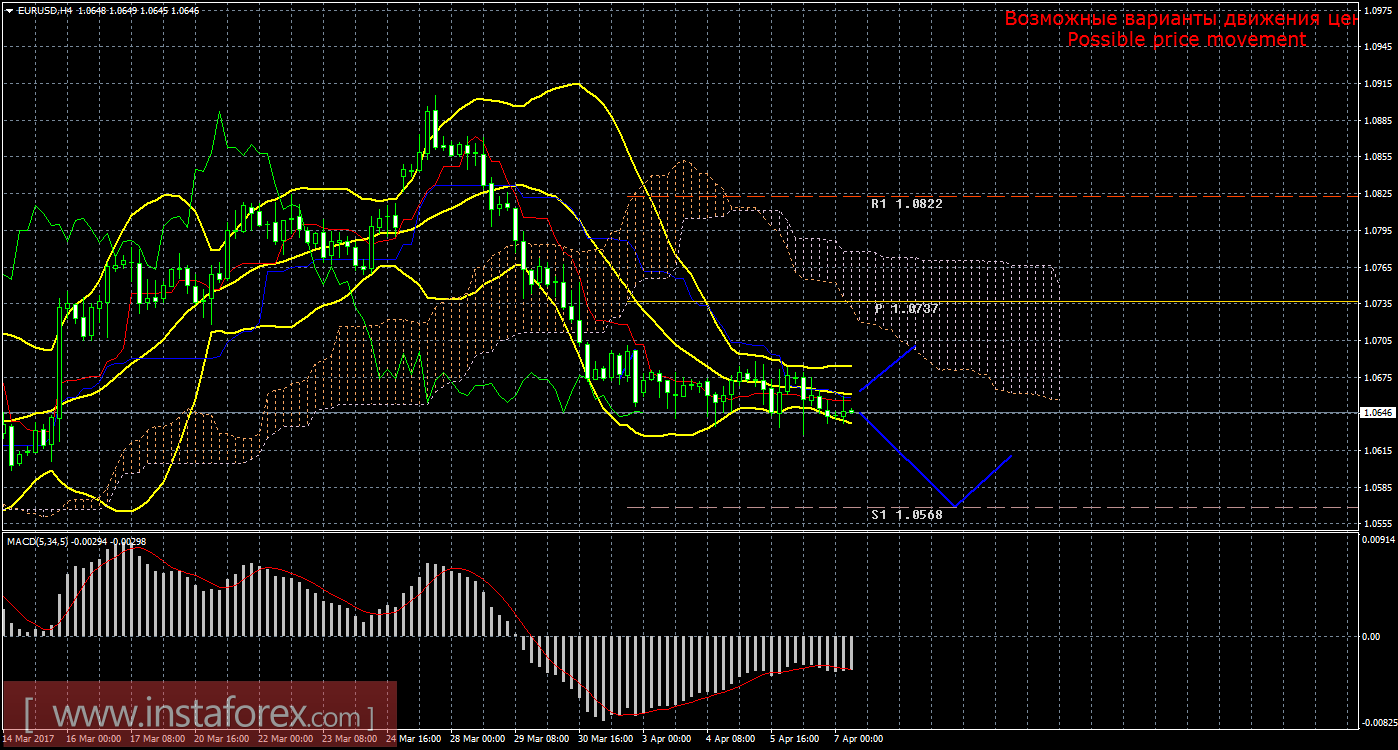Screen dimensions: 1398x750
Task: Click the current price tag 1.0646
Action: [x=1377, y=412]
